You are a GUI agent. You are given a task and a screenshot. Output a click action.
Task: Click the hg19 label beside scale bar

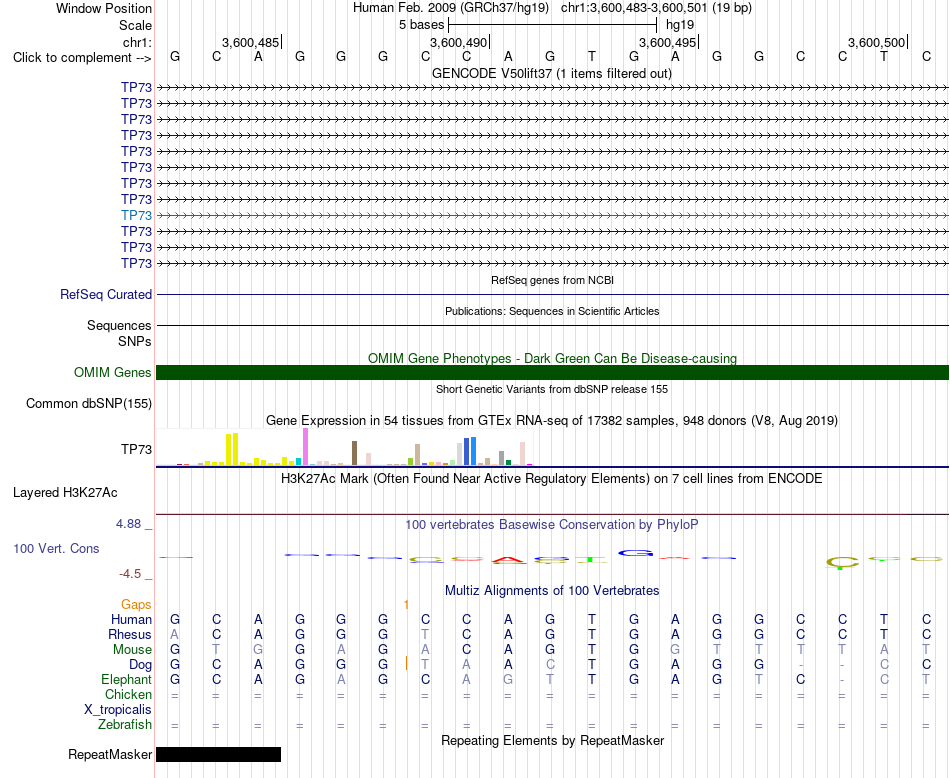(680, 25)
